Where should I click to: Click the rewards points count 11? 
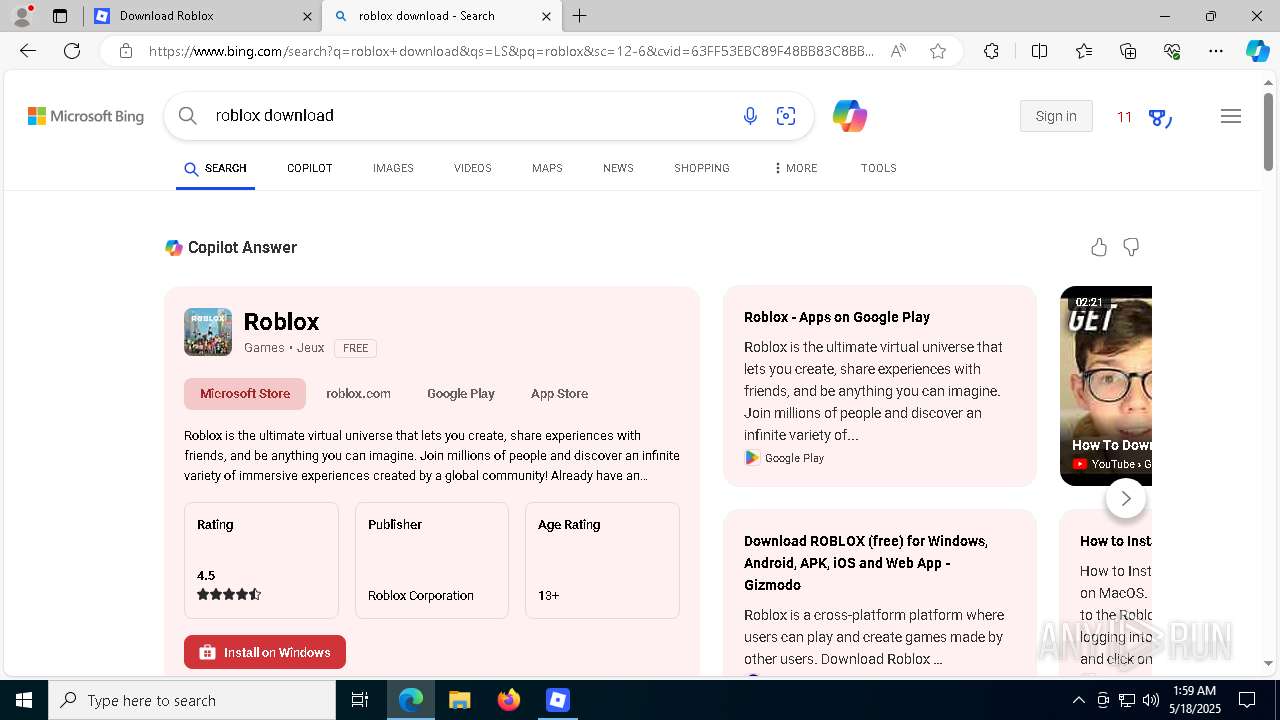tap(1124, 117)
